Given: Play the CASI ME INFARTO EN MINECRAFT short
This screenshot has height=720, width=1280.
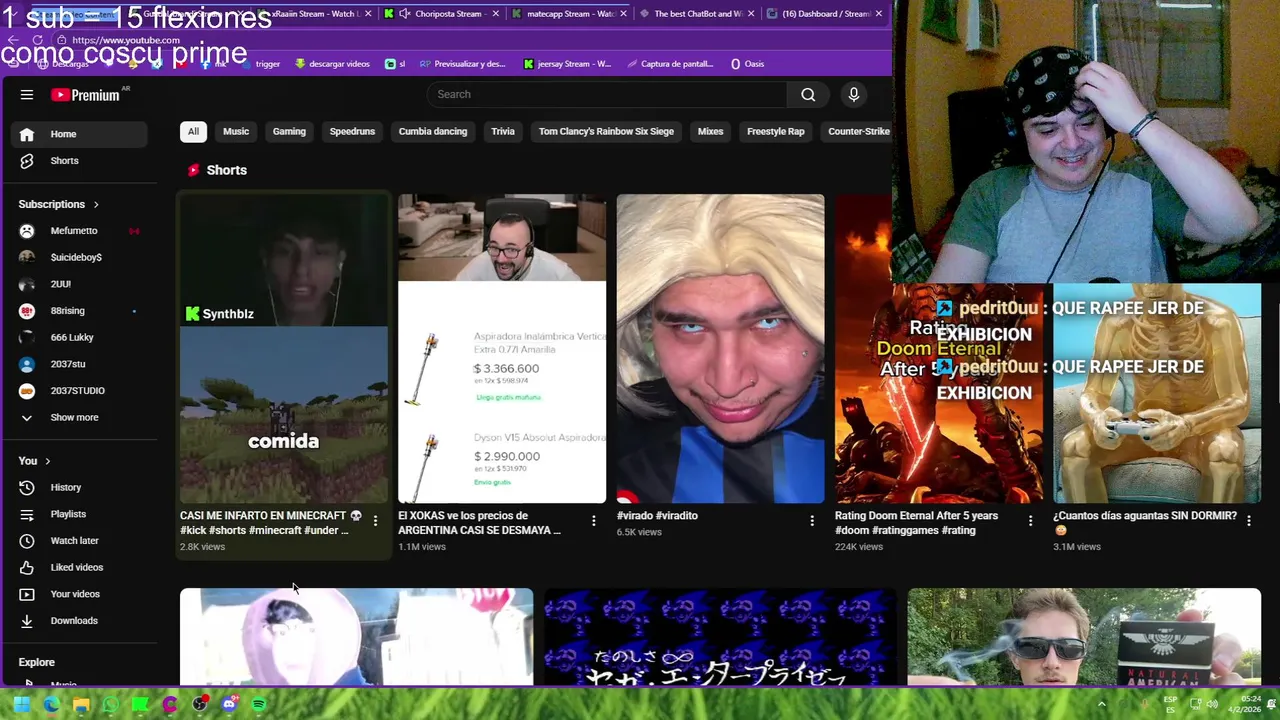Looking at the screenshot, I should [283, 348].
